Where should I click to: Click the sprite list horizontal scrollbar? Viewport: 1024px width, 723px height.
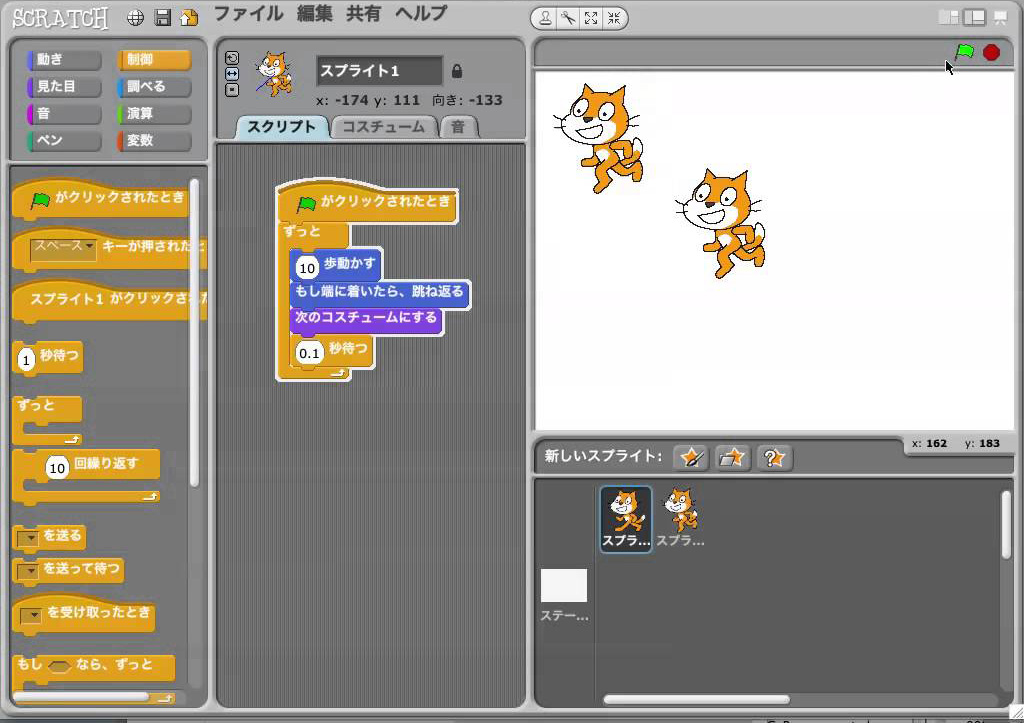(x=696, y=699)
